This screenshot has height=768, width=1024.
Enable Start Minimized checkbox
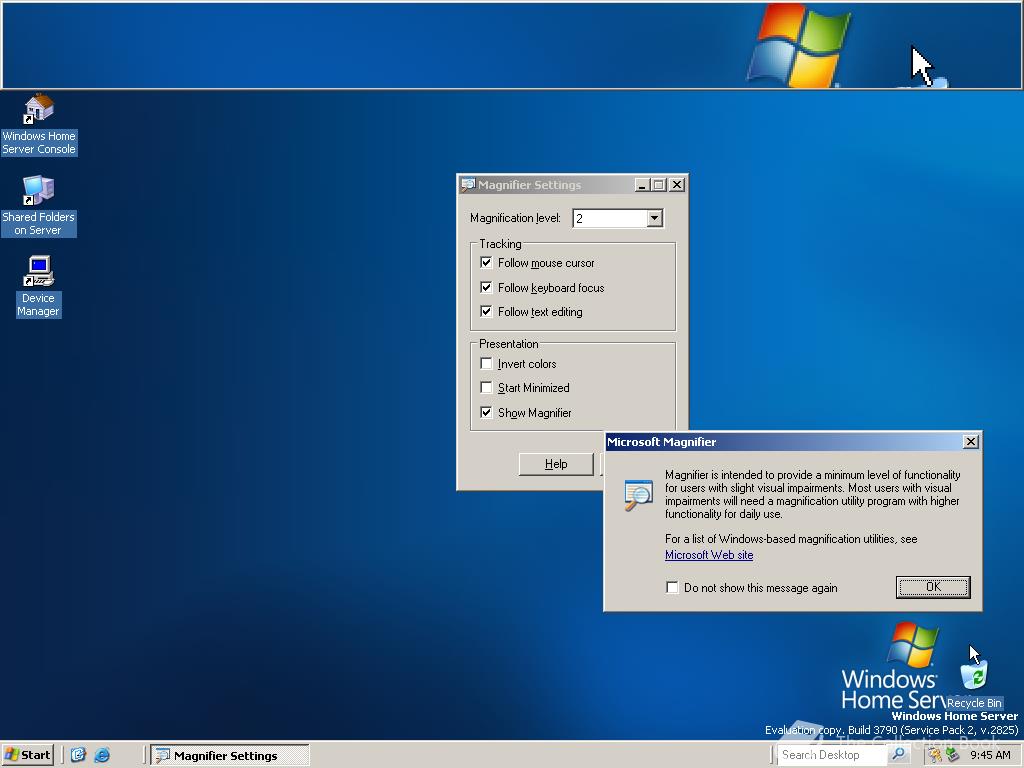coord(486,387)
